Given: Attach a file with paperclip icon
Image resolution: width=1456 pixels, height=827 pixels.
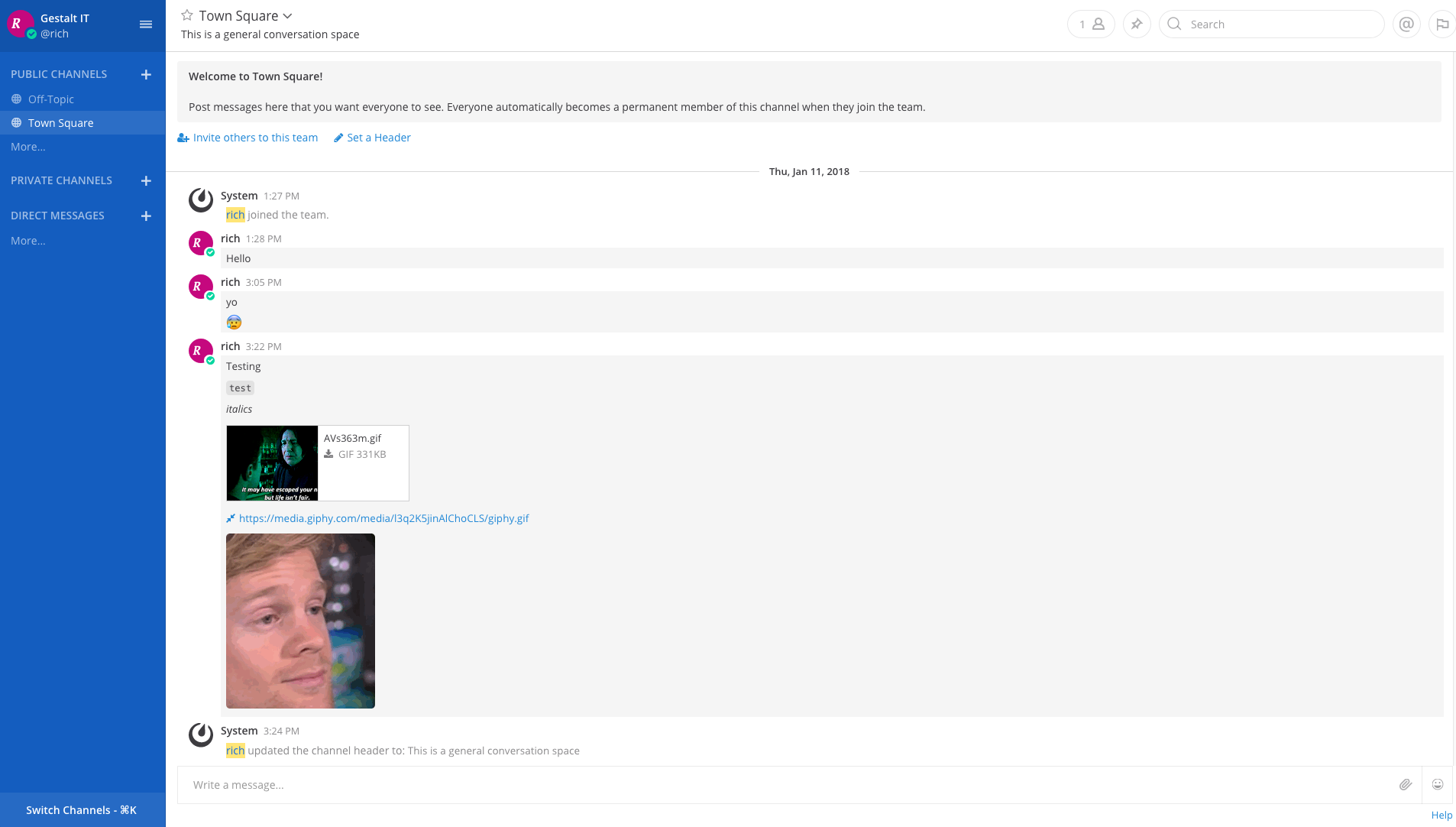Looking at the screenshot, I should pyautogui.click(x=1405, y=785).
